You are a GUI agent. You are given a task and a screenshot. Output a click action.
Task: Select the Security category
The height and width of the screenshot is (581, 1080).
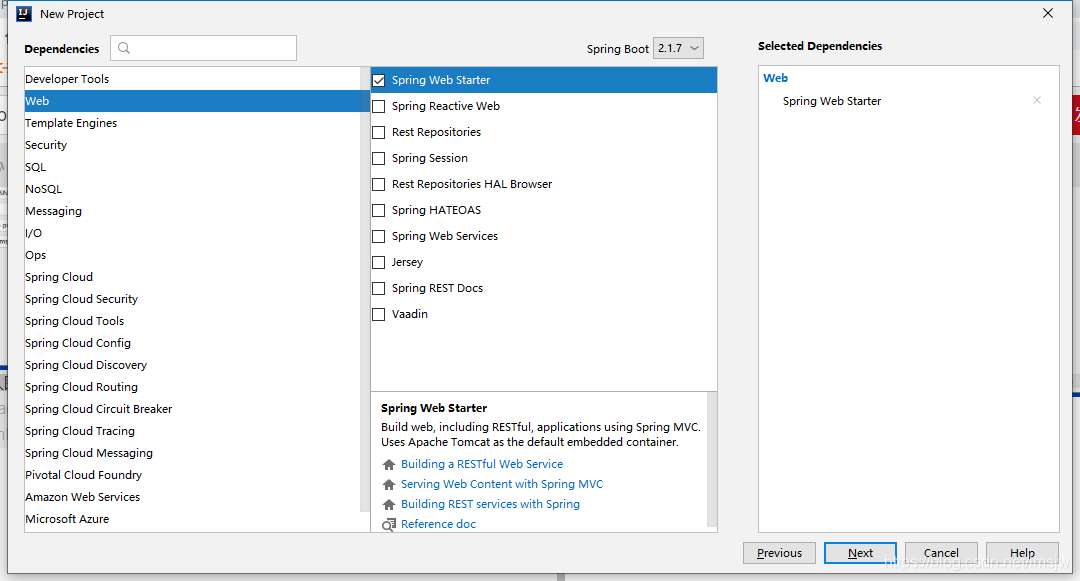192,145
